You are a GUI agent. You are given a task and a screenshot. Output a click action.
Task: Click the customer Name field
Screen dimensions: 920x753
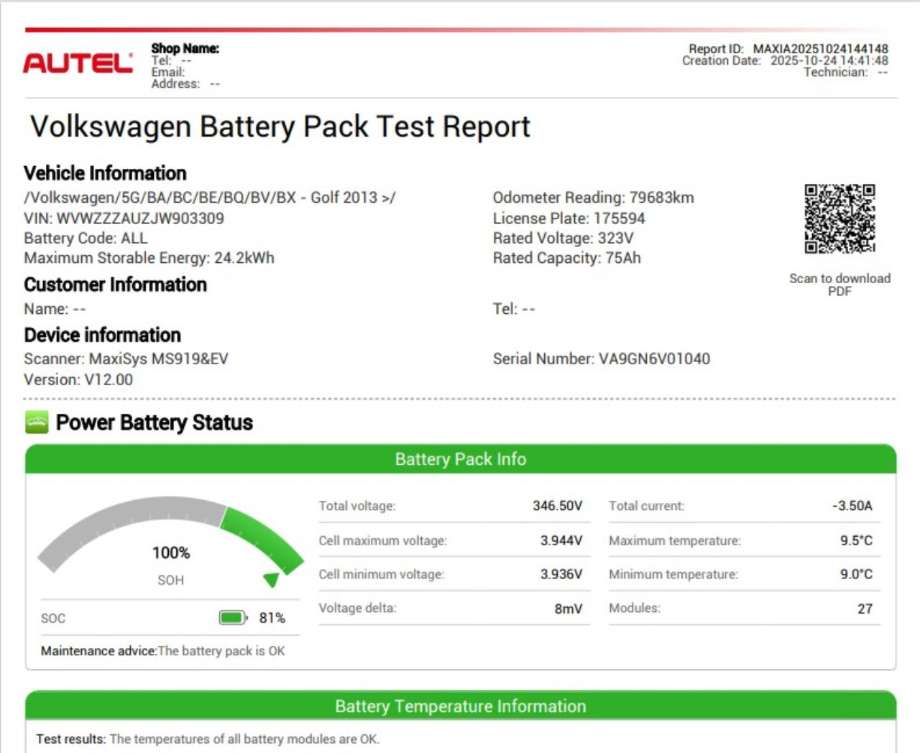pos(55,309)
